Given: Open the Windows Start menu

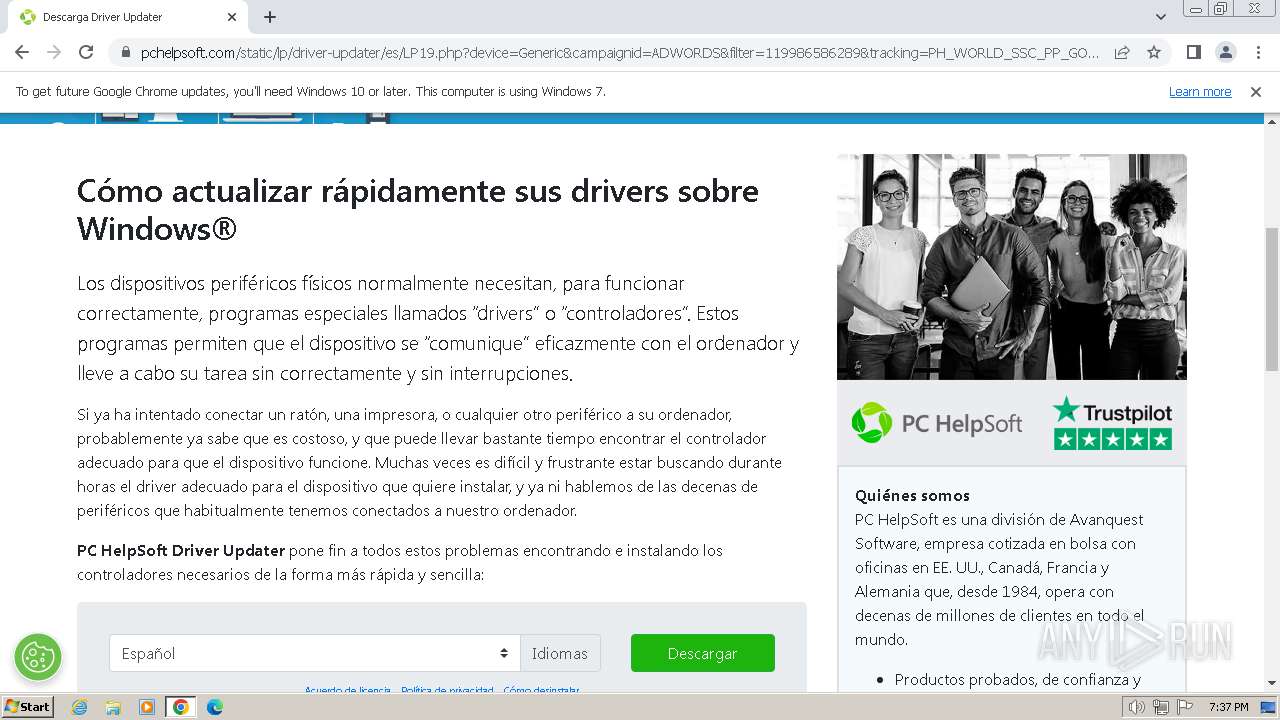Looking at the screenshot, I should [27, 706].
